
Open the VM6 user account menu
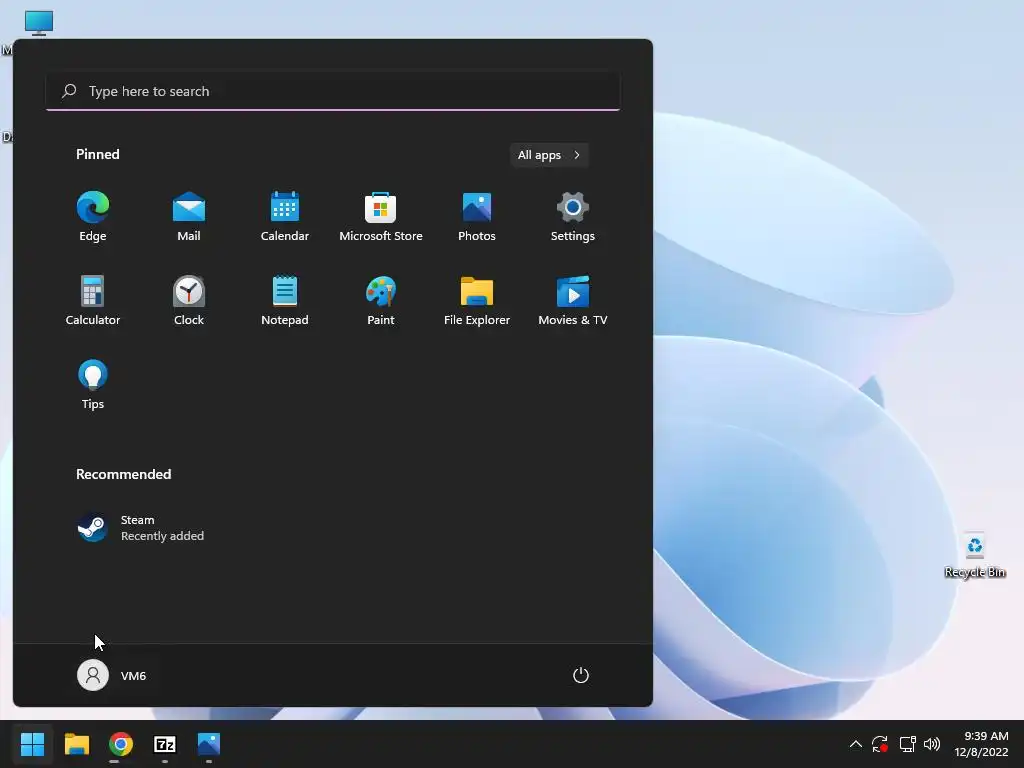click(112, 675)
